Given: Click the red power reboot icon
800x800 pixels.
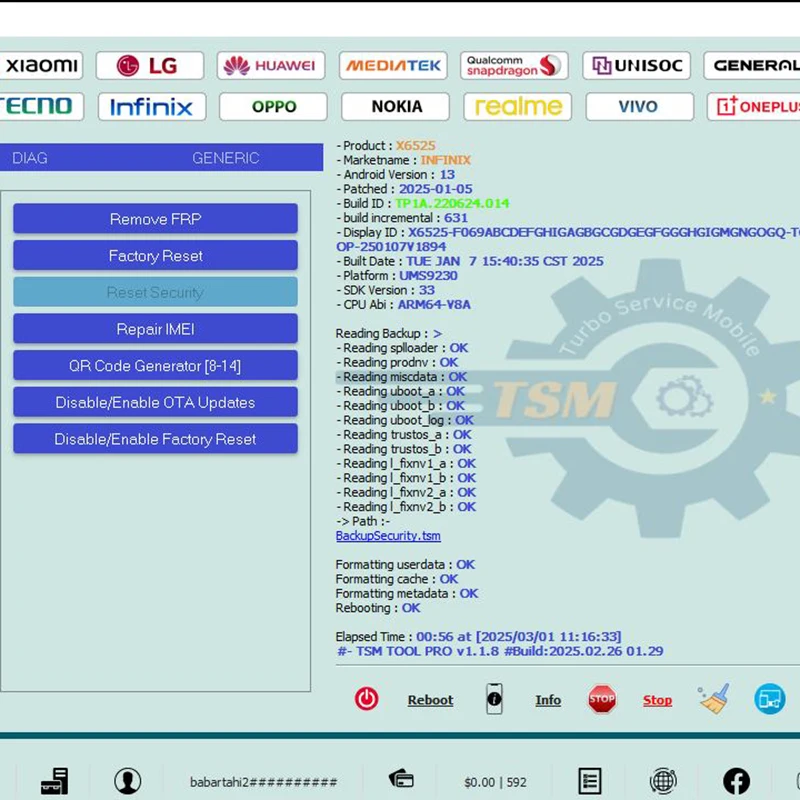Looking at the screenshot, I should pos(366,699).
